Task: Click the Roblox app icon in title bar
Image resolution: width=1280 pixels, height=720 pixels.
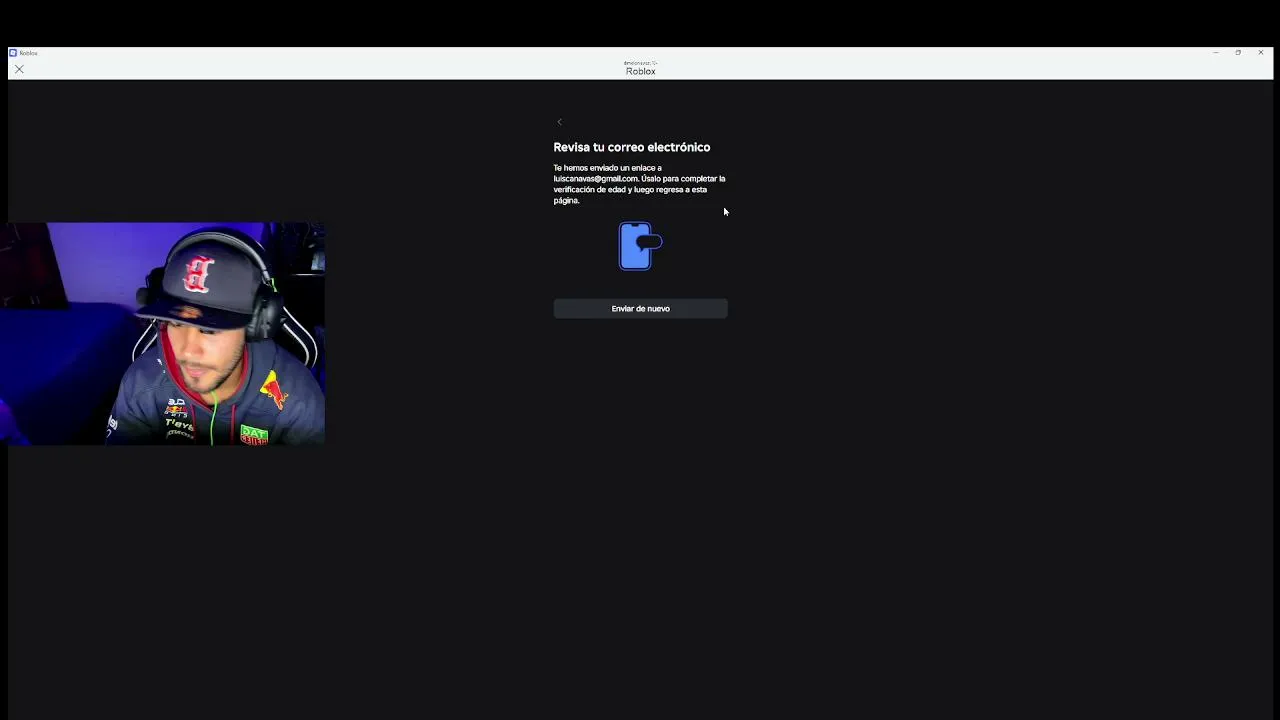Action: point(13,53)
